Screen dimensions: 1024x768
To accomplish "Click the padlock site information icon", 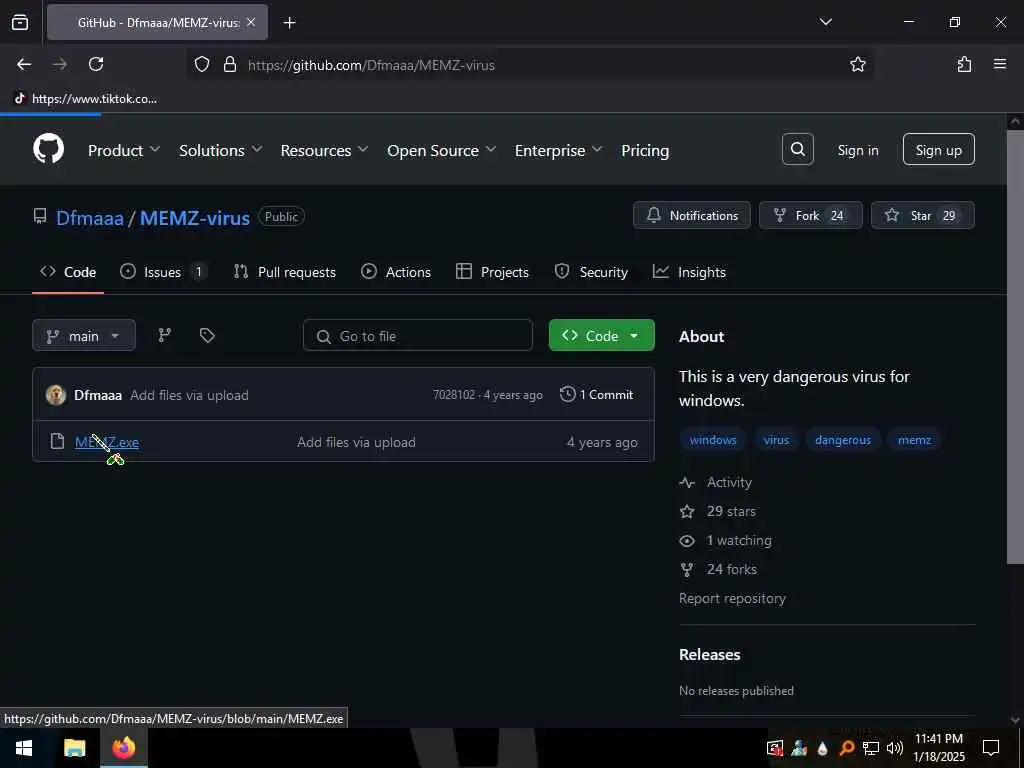I will pos(230,65).
